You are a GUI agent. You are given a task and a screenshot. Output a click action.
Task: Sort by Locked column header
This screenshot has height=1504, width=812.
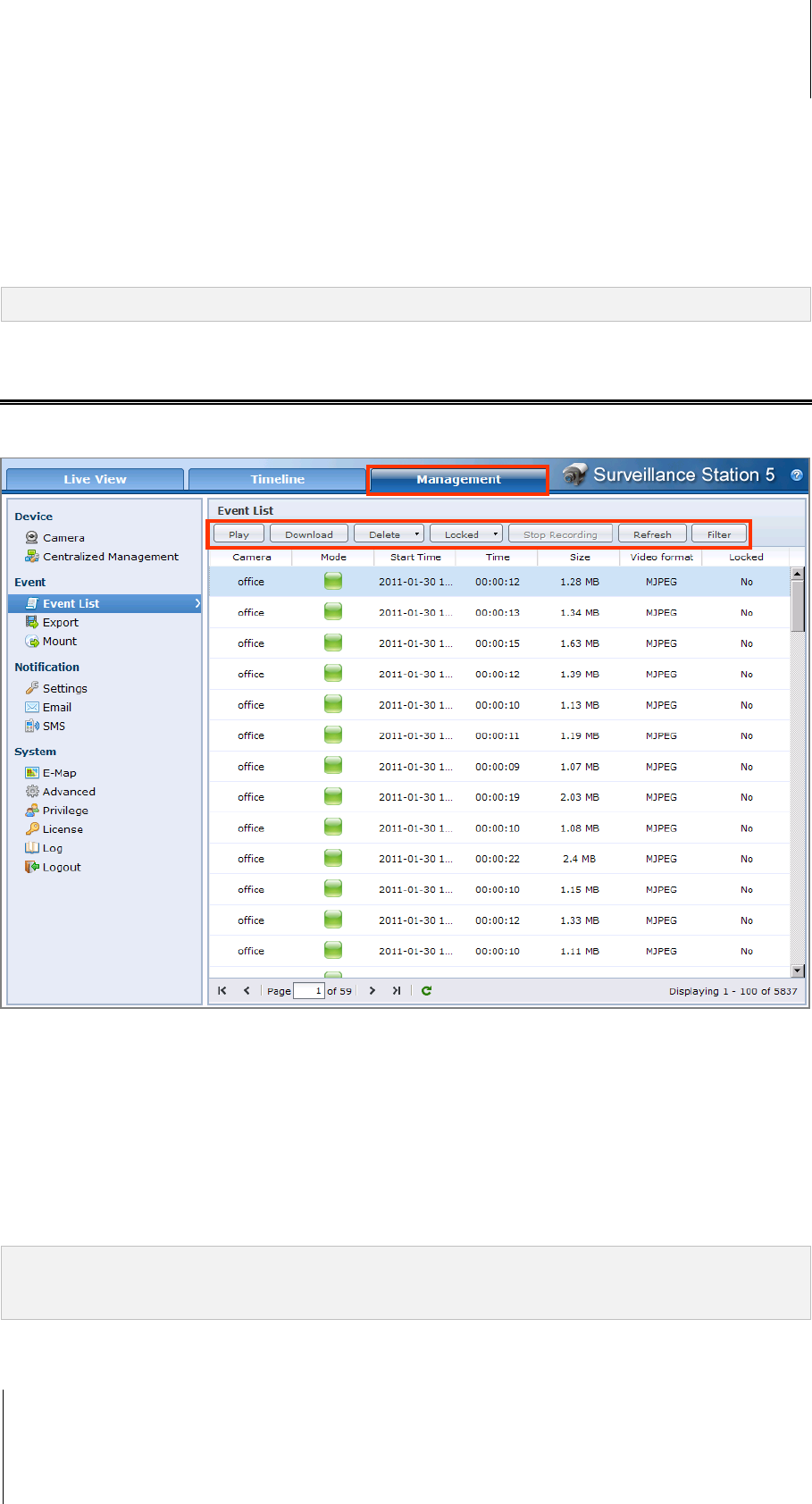pos(746,557)
